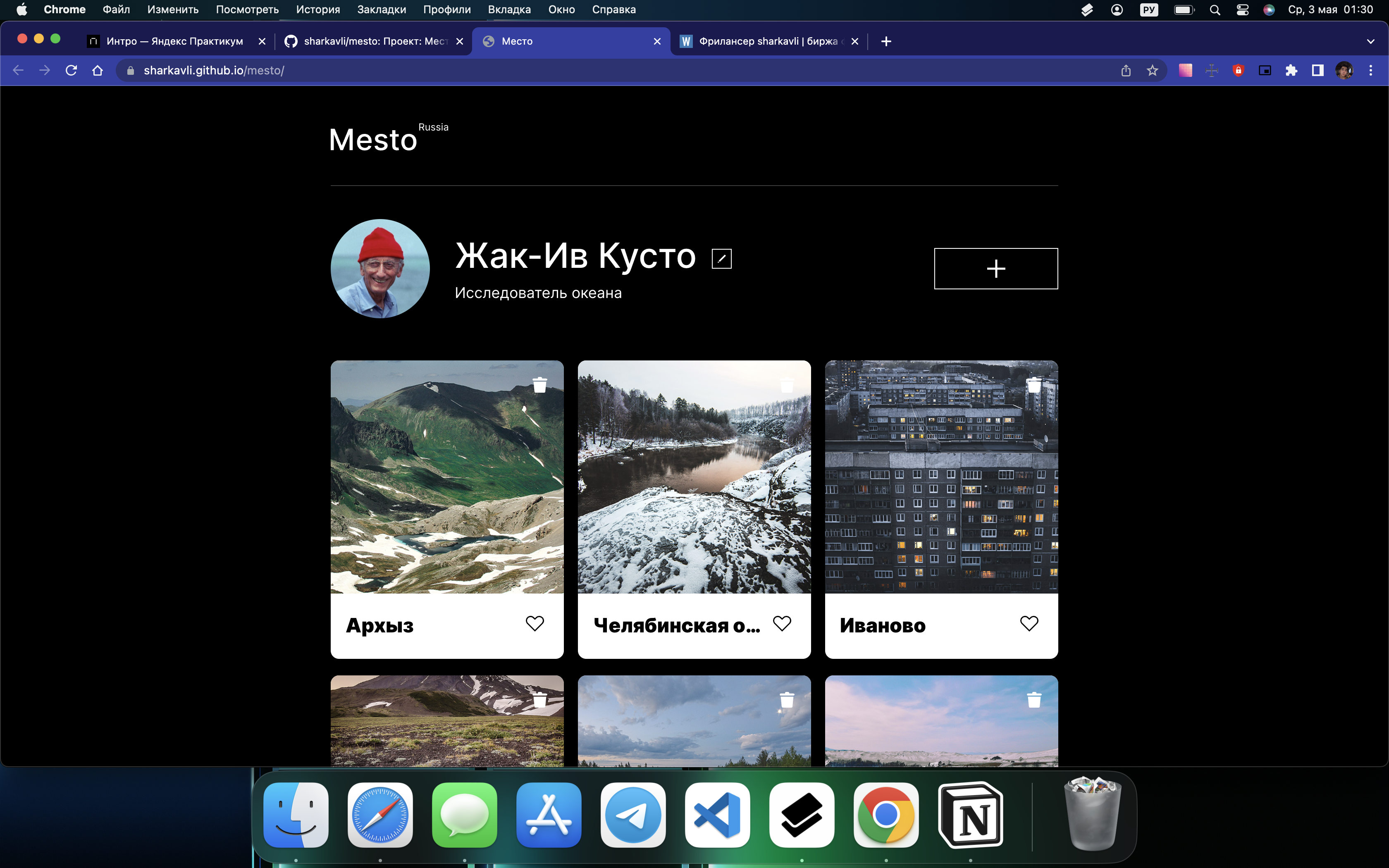Open the Профили menu
Image resolution: width=1389 pixels, height=868 pixels.
[x=446, y=10]
